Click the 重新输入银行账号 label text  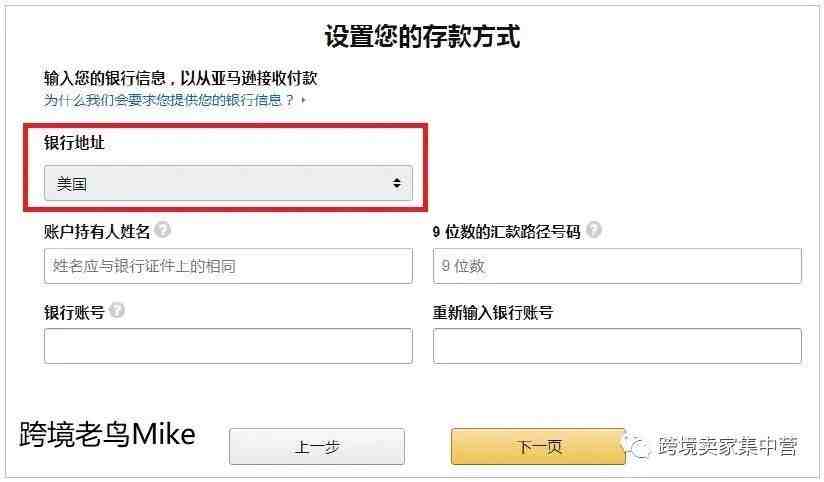[493, 312]
